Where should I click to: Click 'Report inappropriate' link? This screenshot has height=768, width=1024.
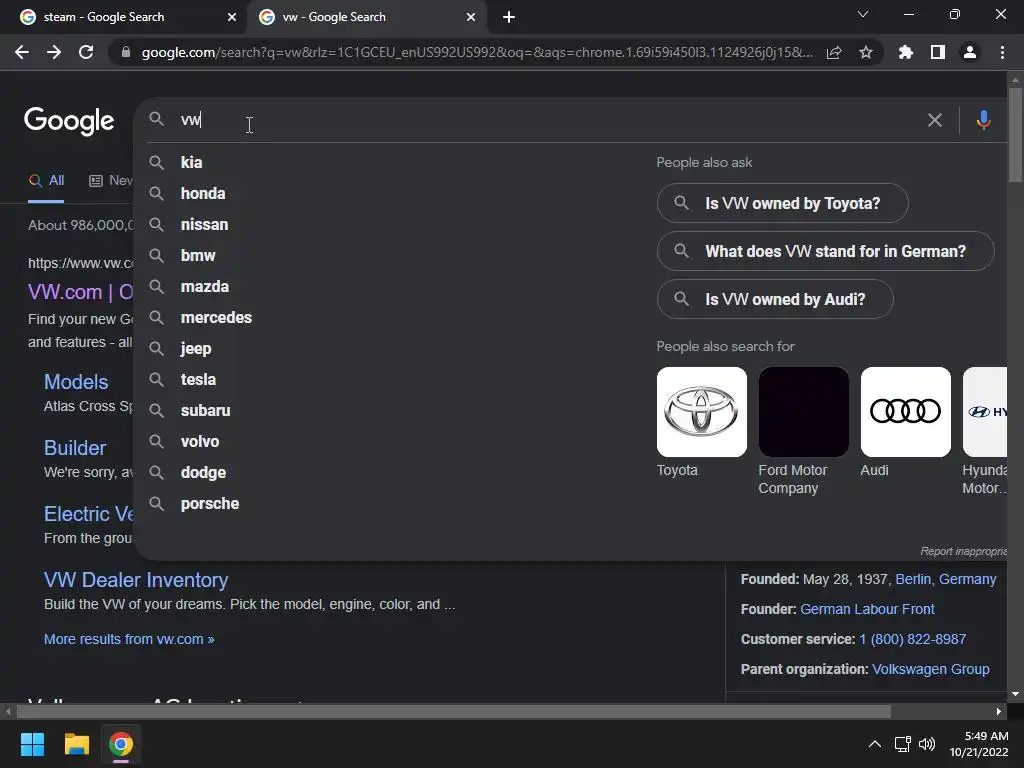(x=963, y=551)
